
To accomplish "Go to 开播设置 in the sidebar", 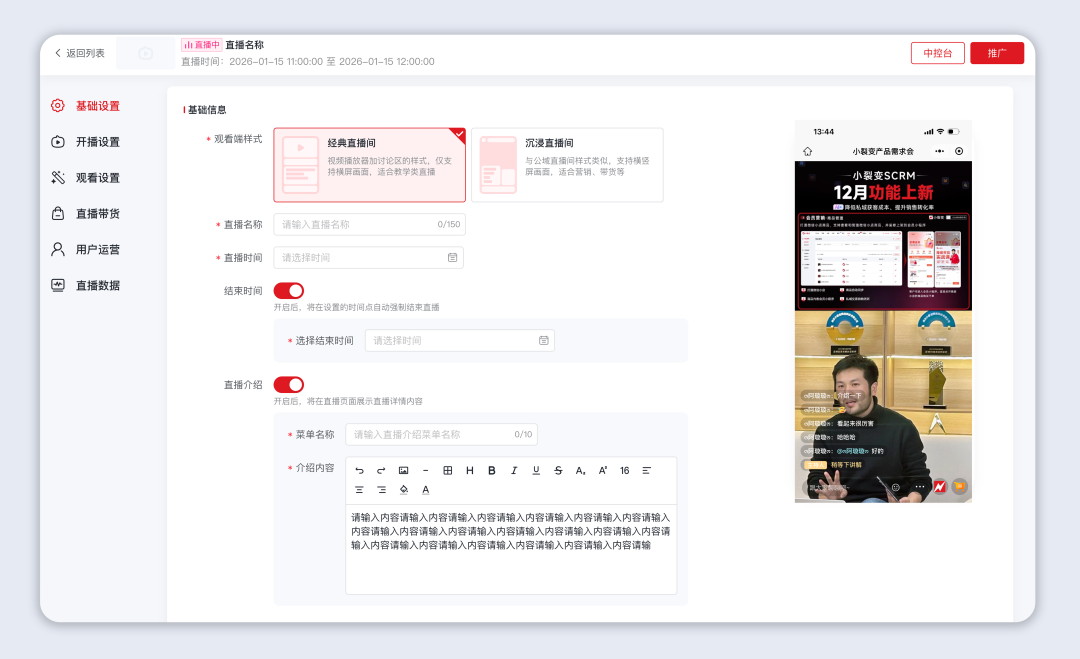I will tap(97, 142).
